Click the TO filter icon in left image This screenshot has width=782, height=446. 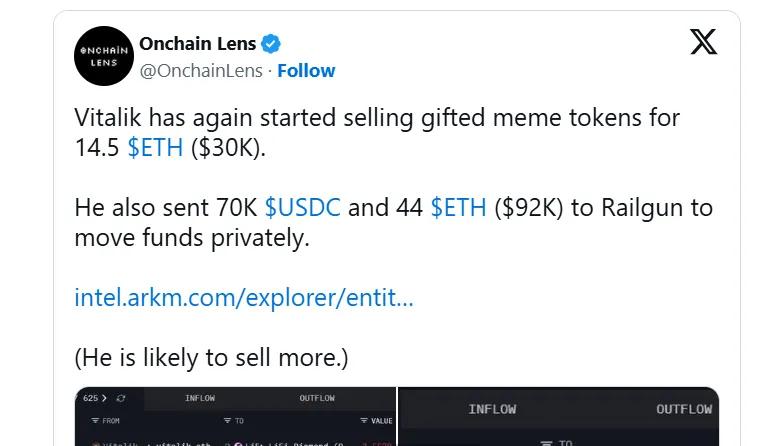pyautogui.click(x=227, y=421)
